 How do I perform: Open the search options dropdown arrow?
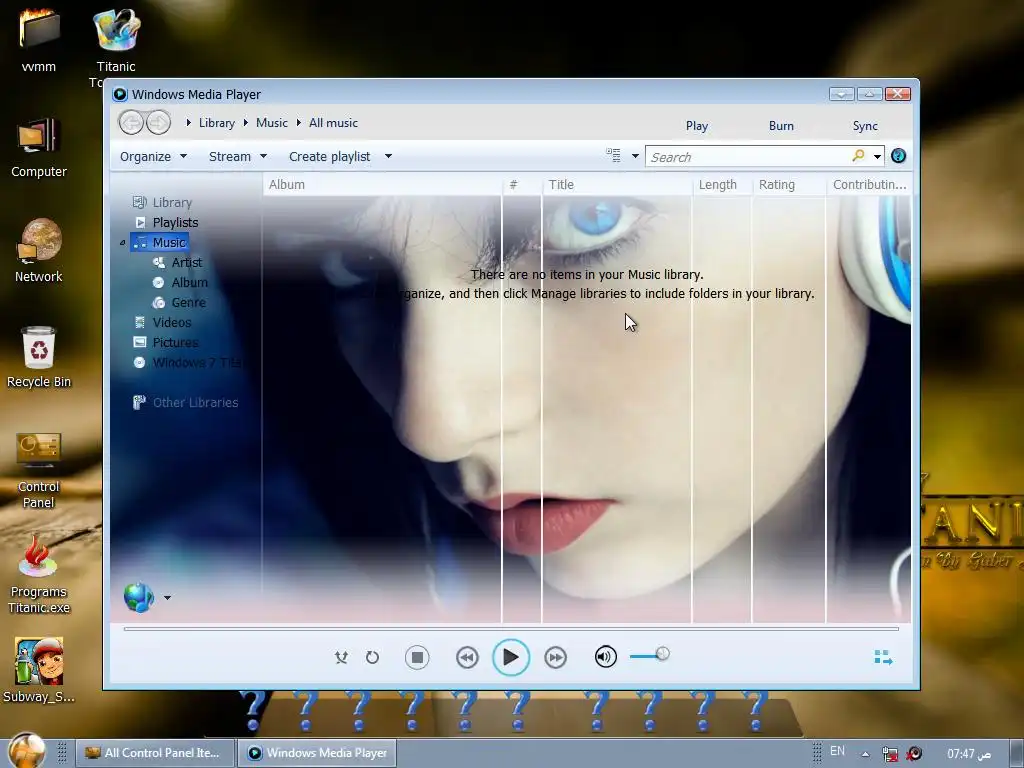click(x=877, y=156)
